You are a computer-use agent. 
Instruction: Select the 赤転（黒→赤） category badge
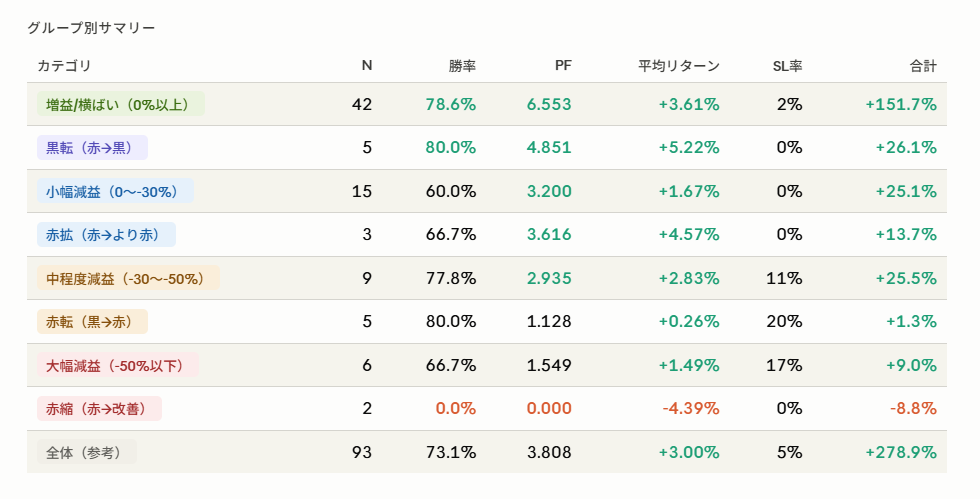[x=92, y=321]
